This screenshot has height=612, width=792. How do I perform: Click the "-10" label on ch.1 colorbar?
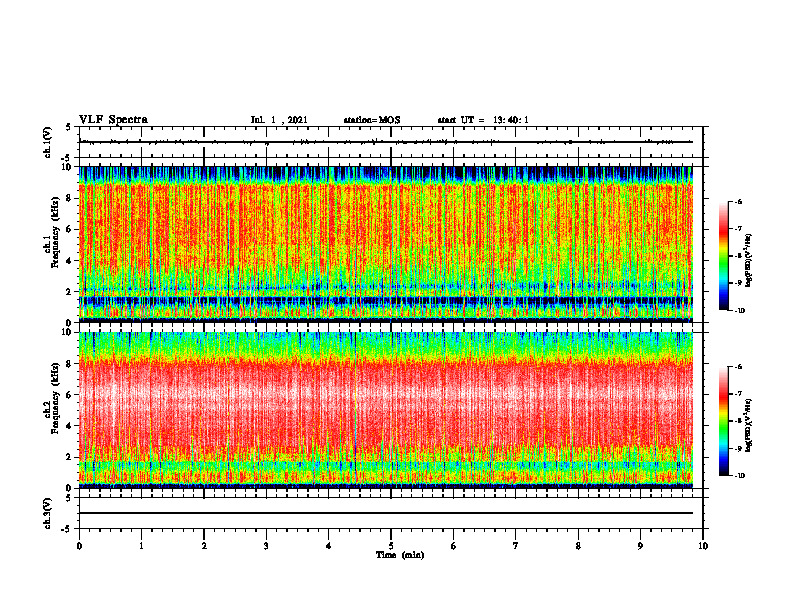(x=739, y=311)
